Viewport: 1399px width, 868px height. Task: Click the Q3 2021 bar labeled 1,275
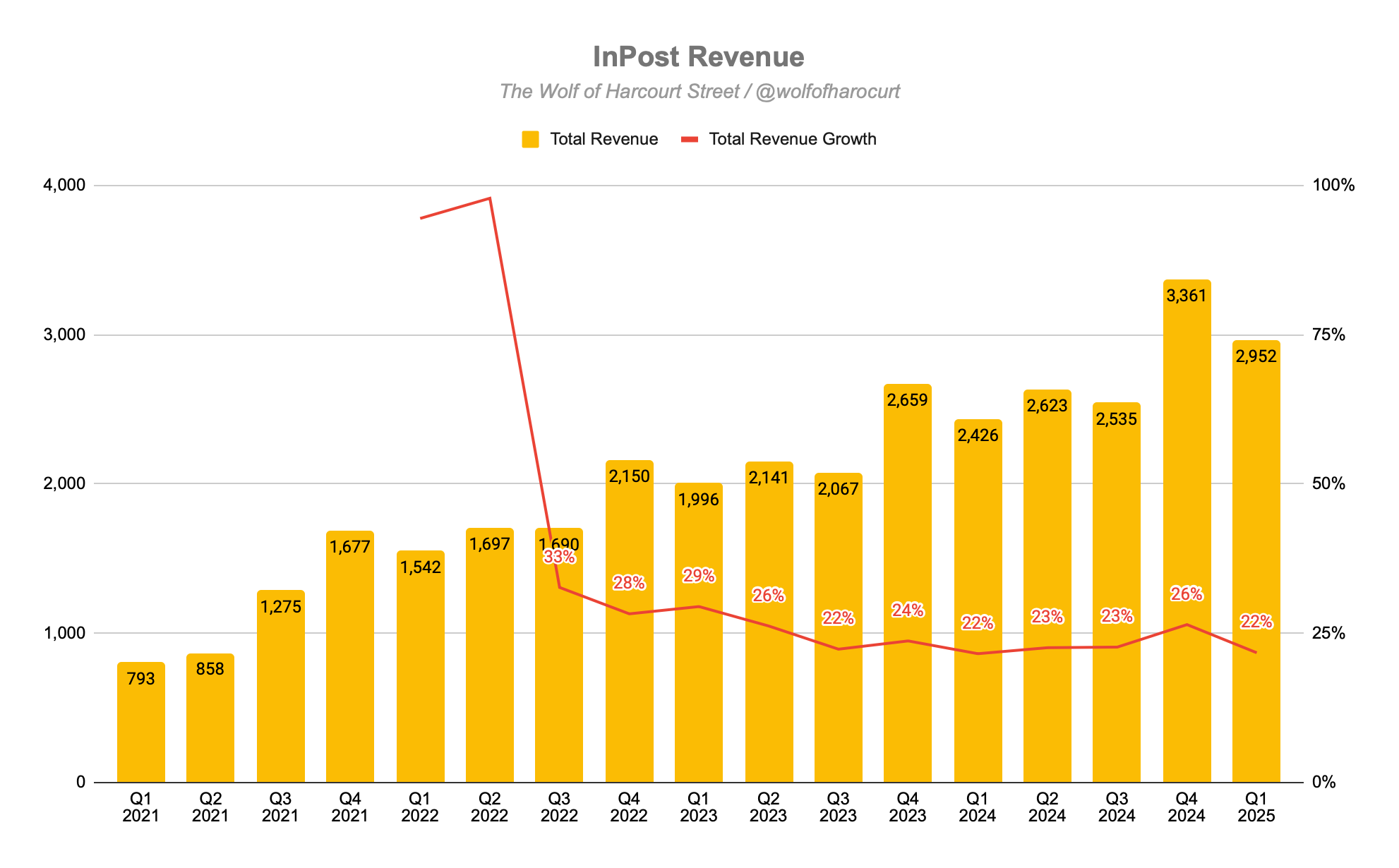coord(280,692)
